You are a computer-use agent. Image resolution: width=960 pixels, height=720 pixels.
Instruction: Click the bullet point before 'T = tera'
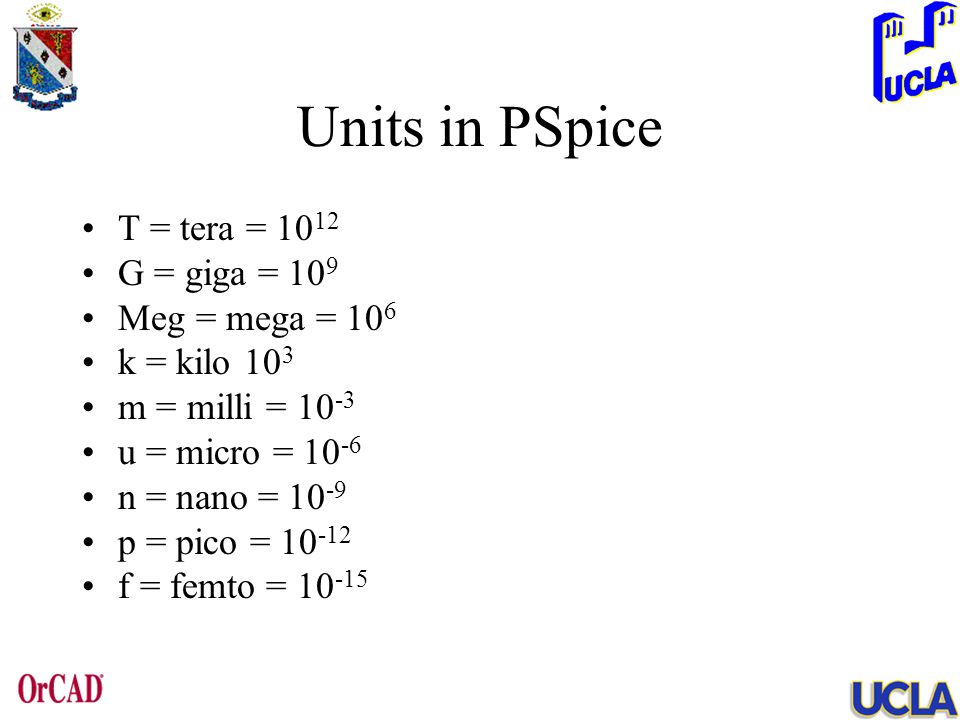89,230
